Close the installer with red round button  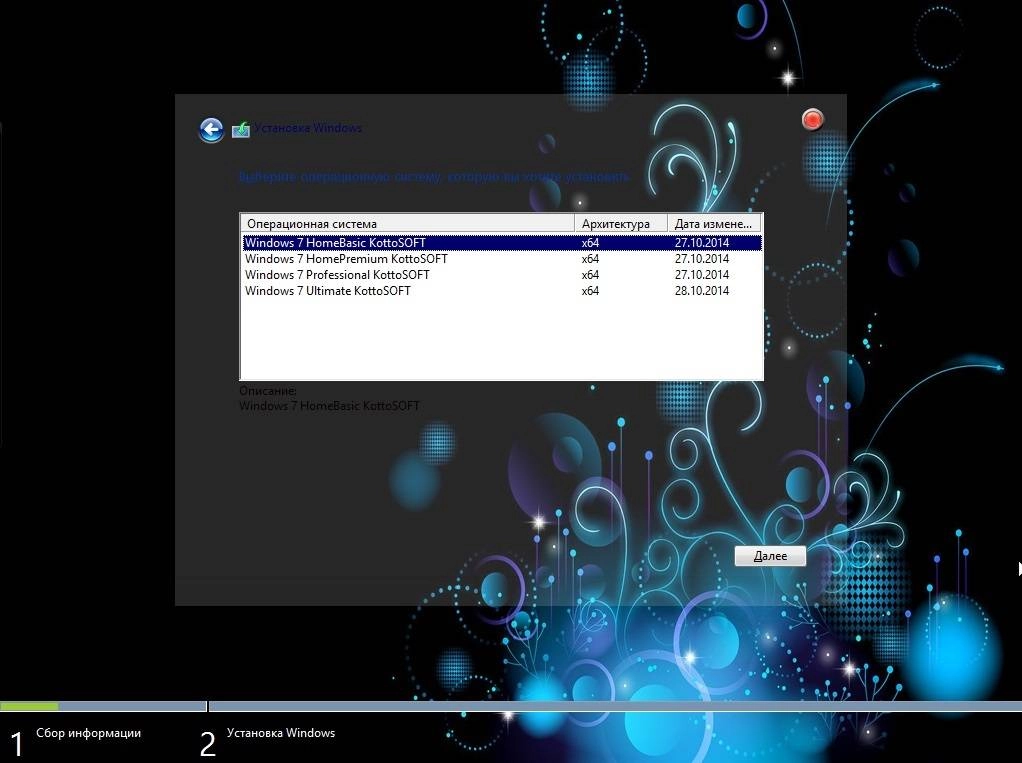pyautogui.click(x=812, y=120)
